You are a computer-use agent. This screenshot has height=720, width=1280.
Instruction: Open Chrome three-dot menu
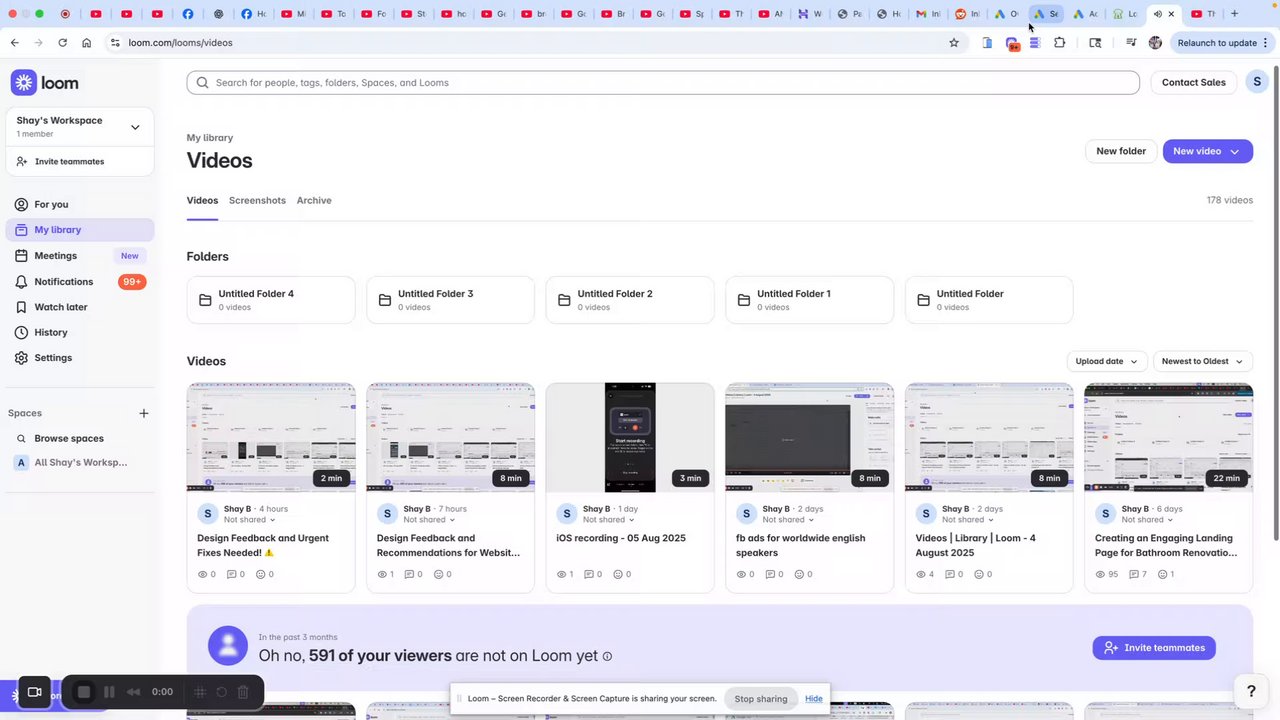(1266, 43)
